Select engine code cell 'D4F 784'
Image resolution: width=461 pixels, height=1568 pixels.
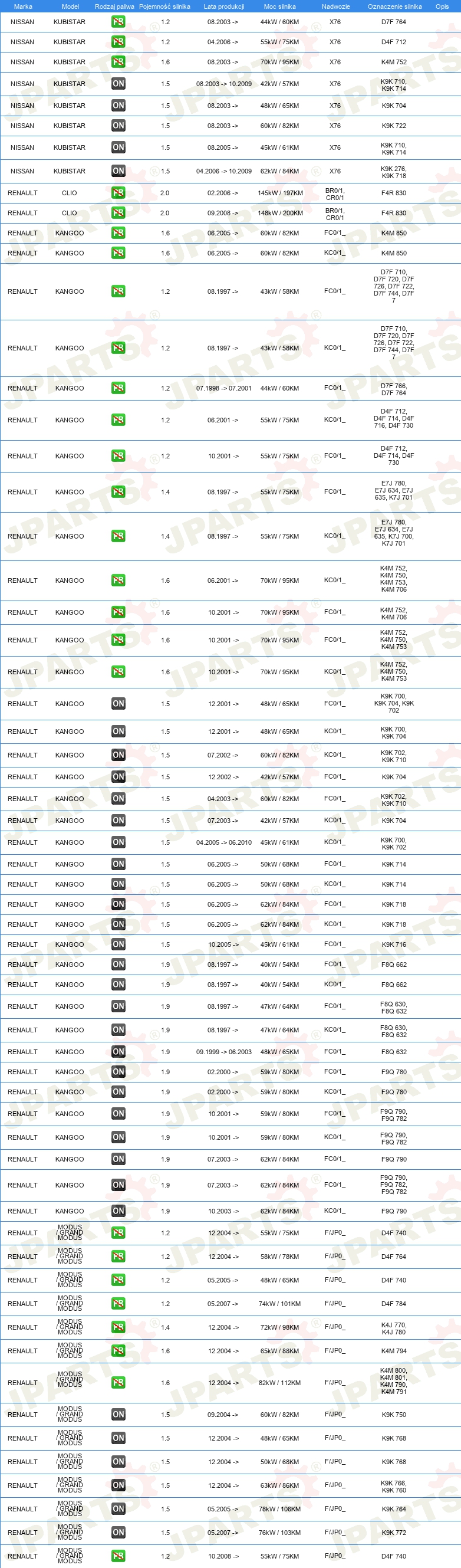[393, 1304]
